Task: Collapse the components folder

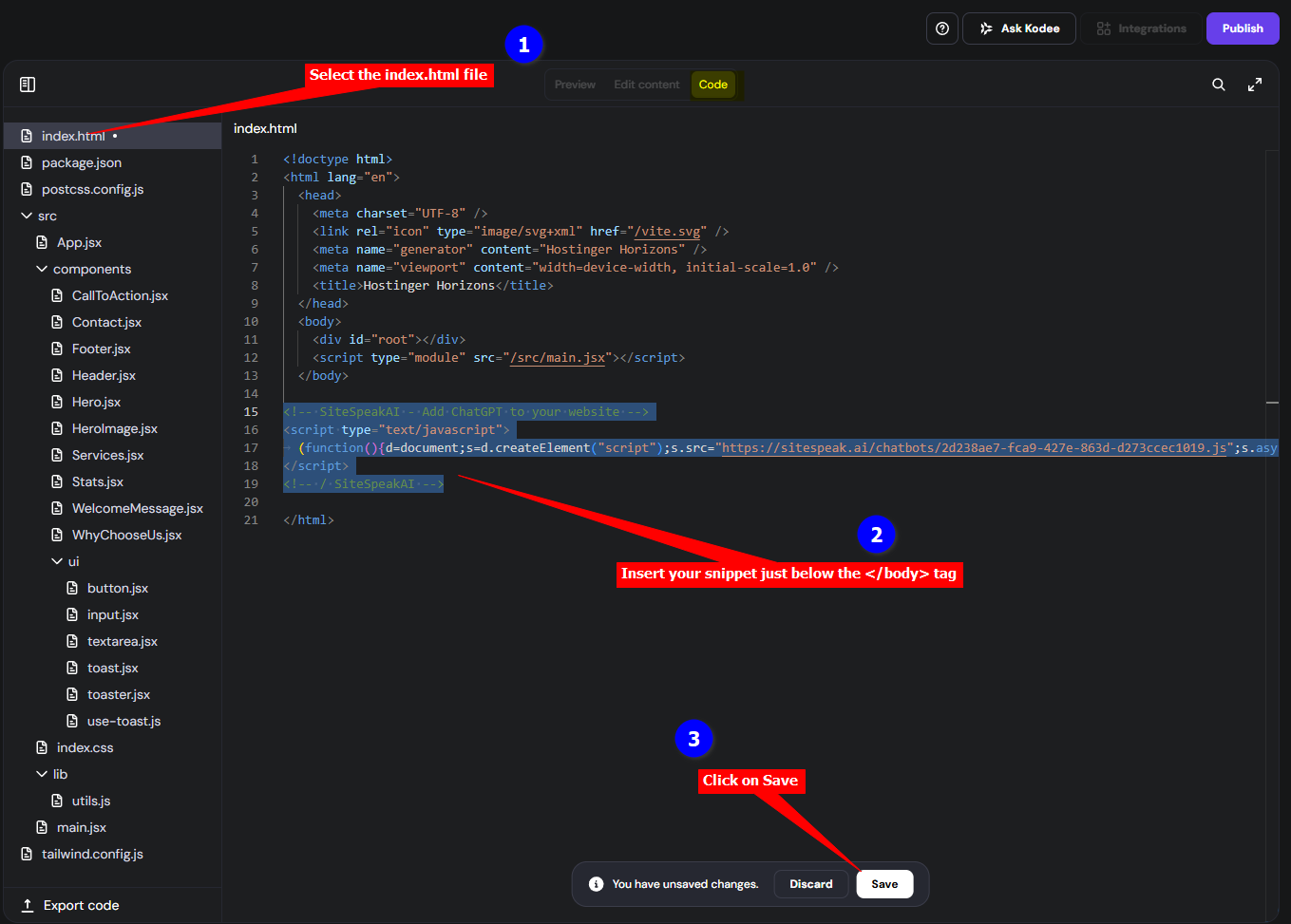Action: point(42,269)
